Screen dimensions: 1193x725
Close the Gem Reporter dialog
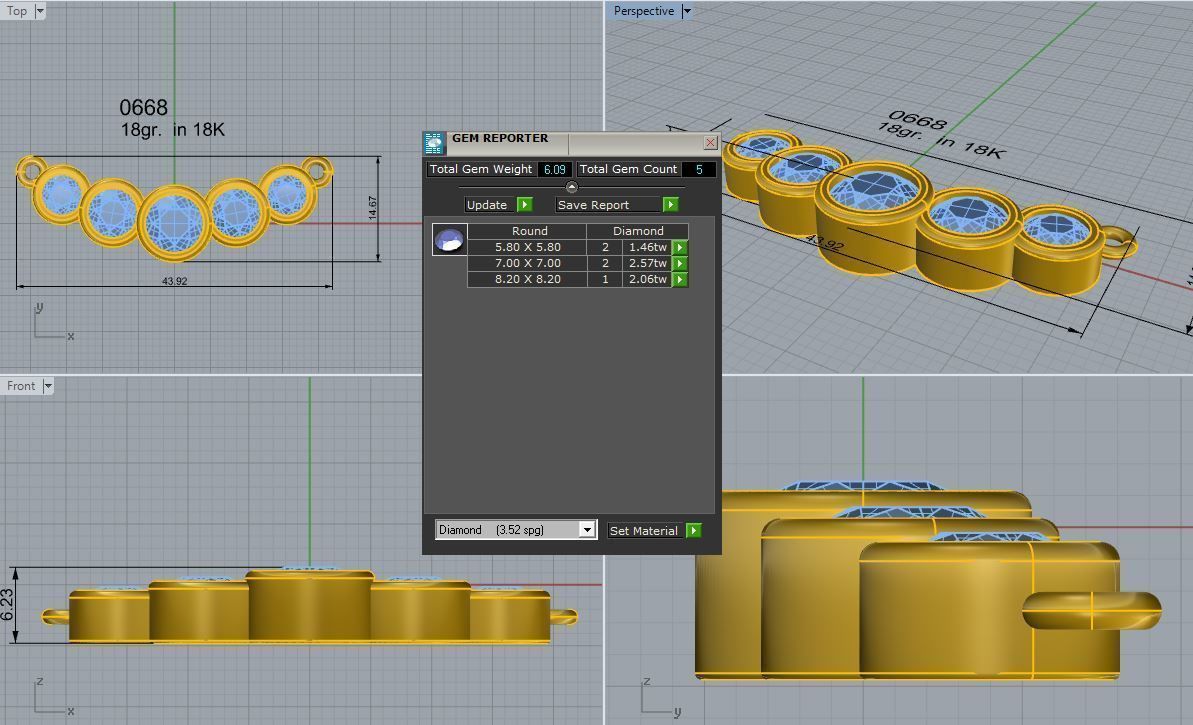710,142
